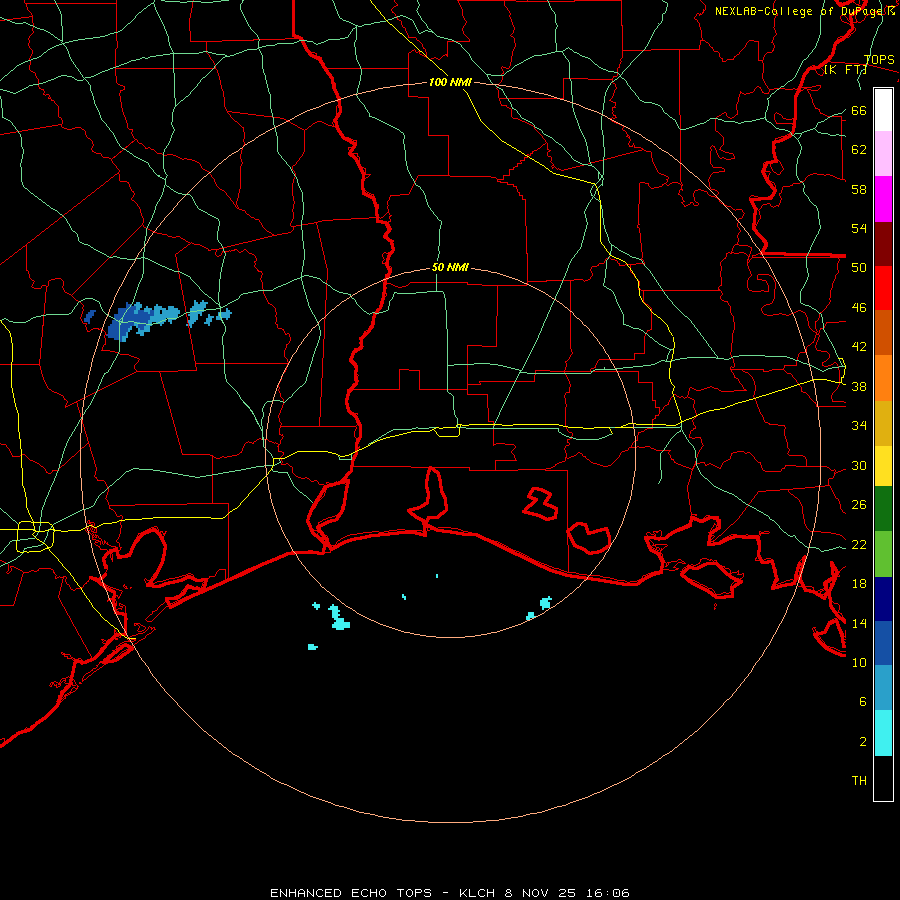Click the 22 legend value

point(859,545)
